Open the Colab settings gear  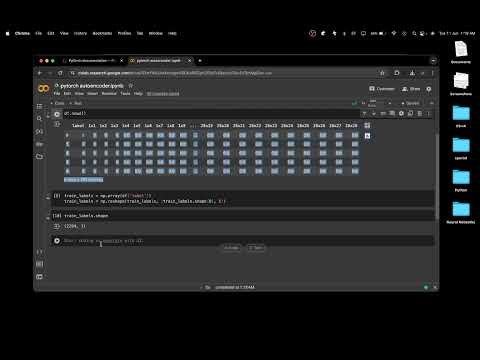pyautogui.click(x=429, y=89)
